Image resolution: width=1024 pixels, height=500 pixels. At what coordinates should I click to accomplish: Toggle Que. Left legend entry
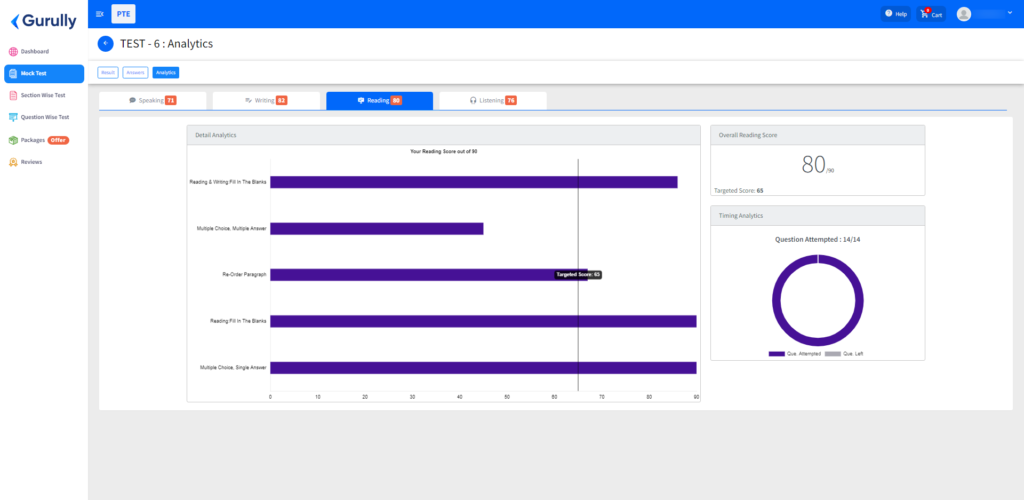click(x=844, y=354)
